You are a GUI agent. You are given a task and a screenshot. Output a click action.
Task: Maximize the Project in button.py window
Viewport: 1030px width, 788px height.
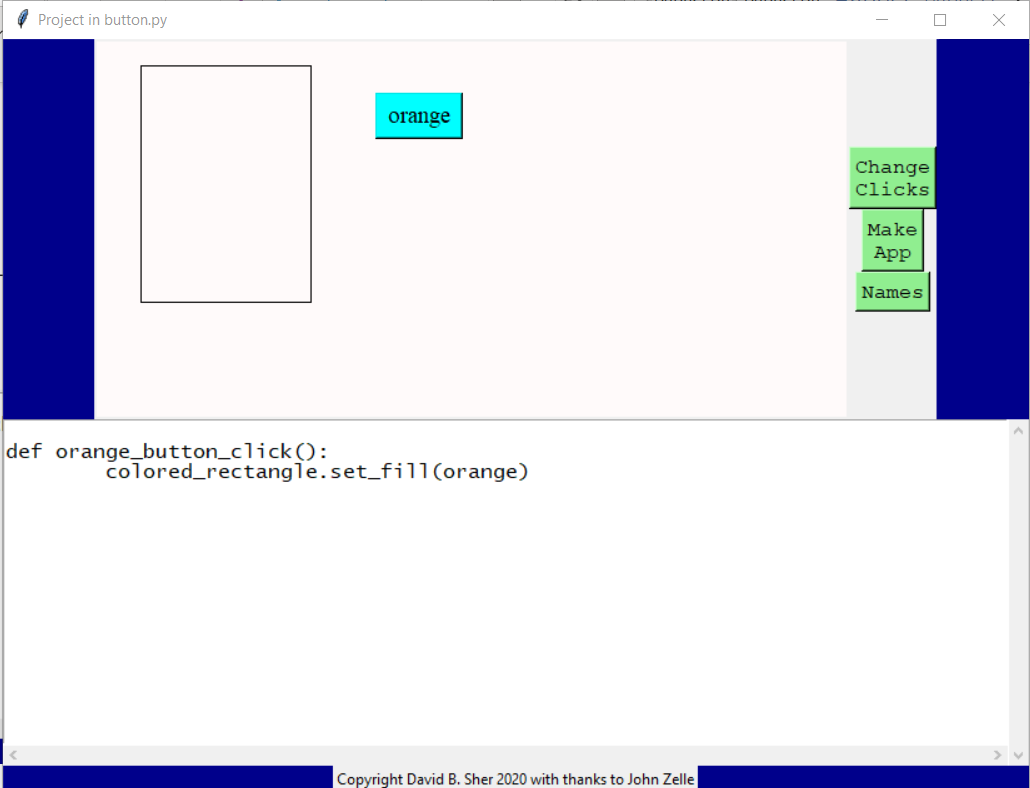(x=940, y=20)
